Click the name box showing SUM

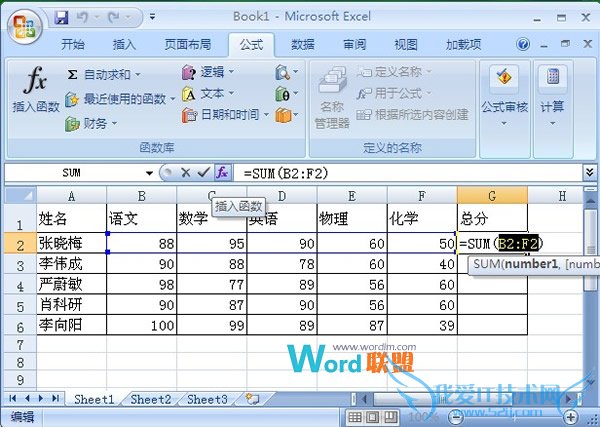(72, 173)
